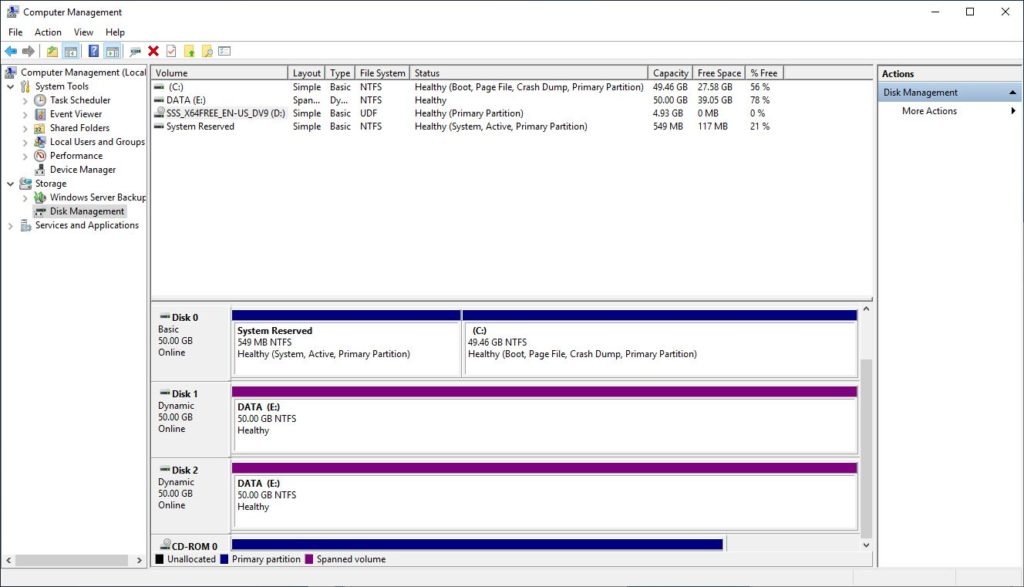Select the System Reserved row in volume list

click(x=467, y=126)
